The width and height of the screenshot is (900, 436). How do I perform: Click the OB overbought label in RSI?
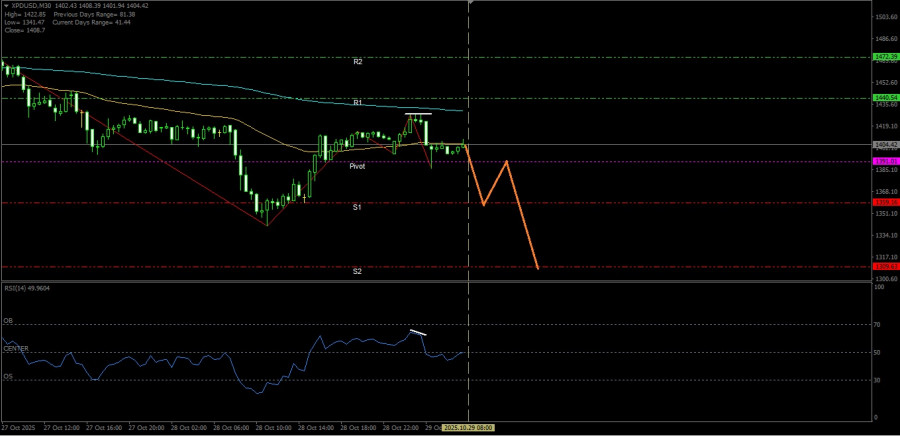[8, 321]
